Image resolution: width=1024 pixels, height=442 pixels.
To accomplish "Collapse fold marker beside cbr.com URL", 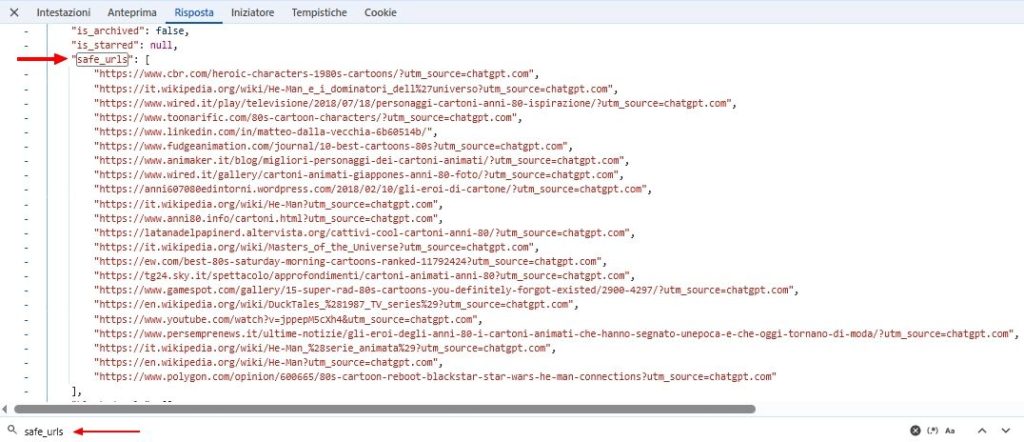I will (25, 74).
